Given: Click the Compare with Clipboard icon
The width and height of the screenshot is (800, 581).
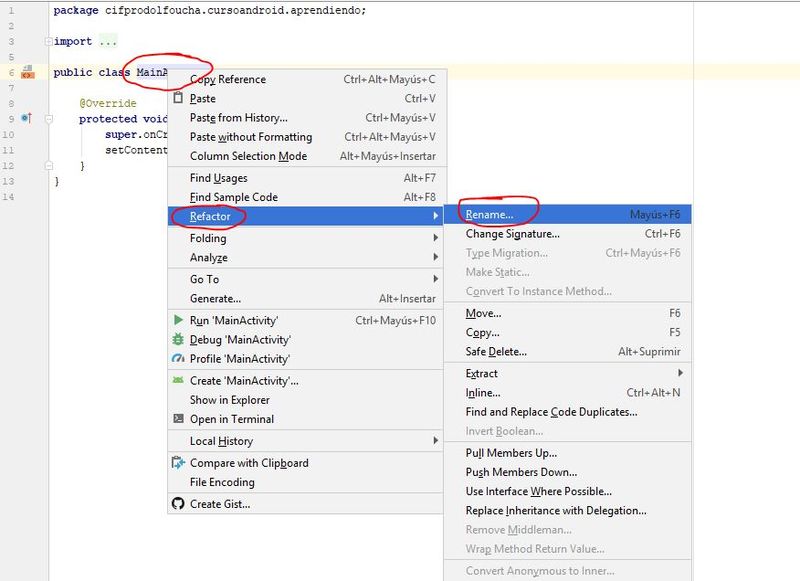Looking at the screenshot, I should click(178, 463).
